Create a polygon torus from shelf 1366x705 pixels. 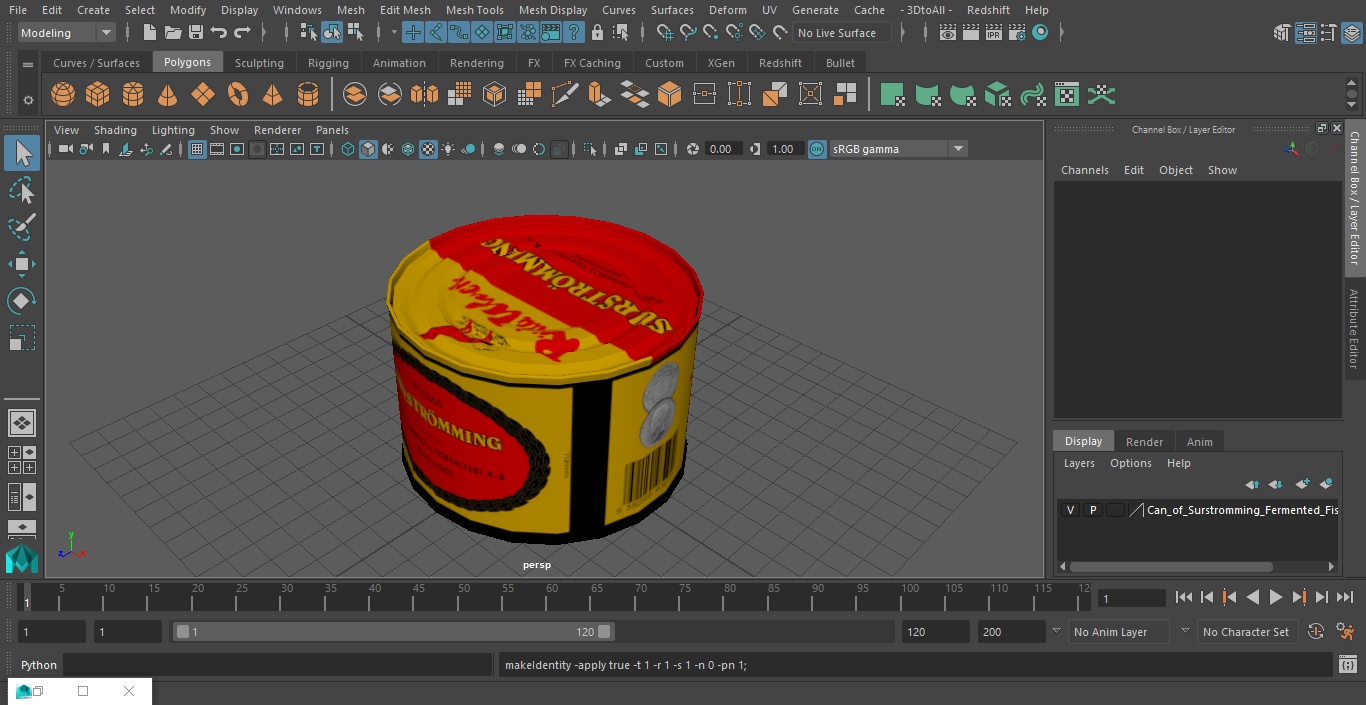pyautogui.click(x=238, y=95)
